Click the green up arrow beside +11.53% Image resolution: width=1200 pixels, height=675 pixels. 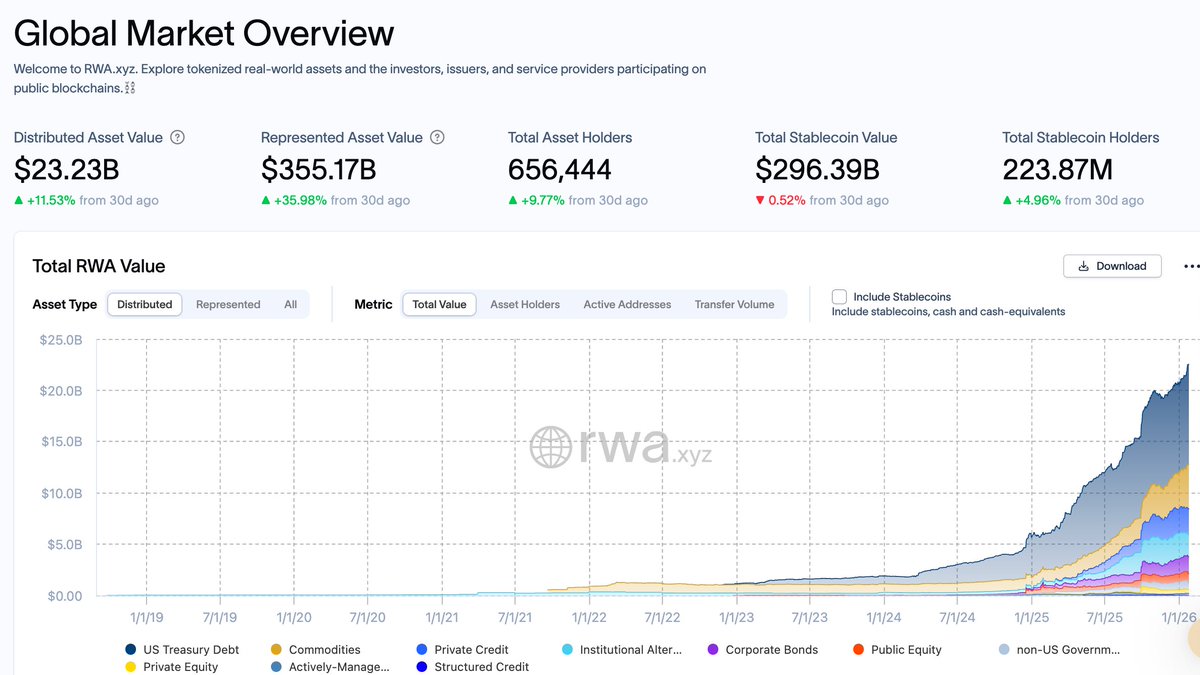tap(18, 200)
